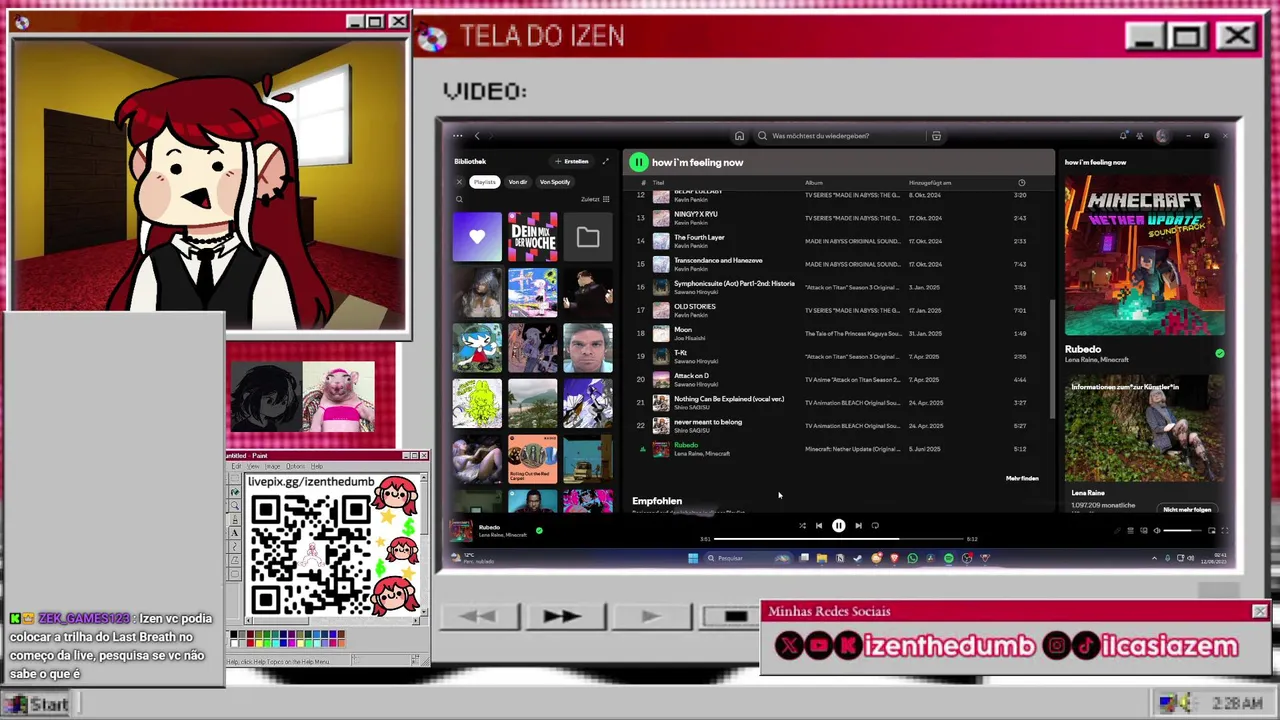This screenshot has height=720, width=1280.
Task: Mute Spotify with the speaker icon
Action: tap(1157, 530)
